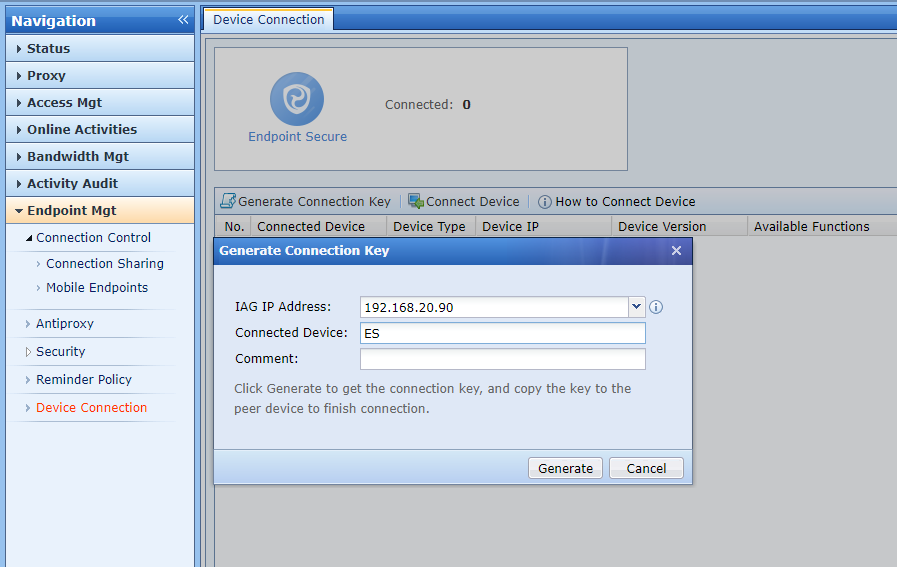Expand the Access Mgt section
The height and width of the screenshot is (567, 897).
pos(100,102)
